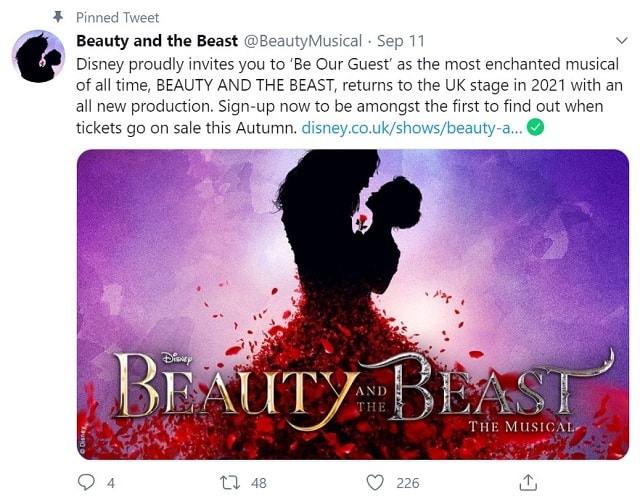Click the silhouetted couple with rose in poster
Image resolution: width=640 pixels, height=499 pixels.
(348, 224)
